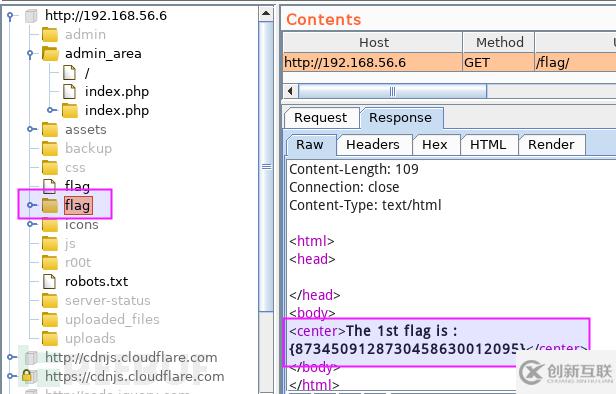616x394 pixels.
Task: Select the admin tree entry label
Action: coord(85,35)
